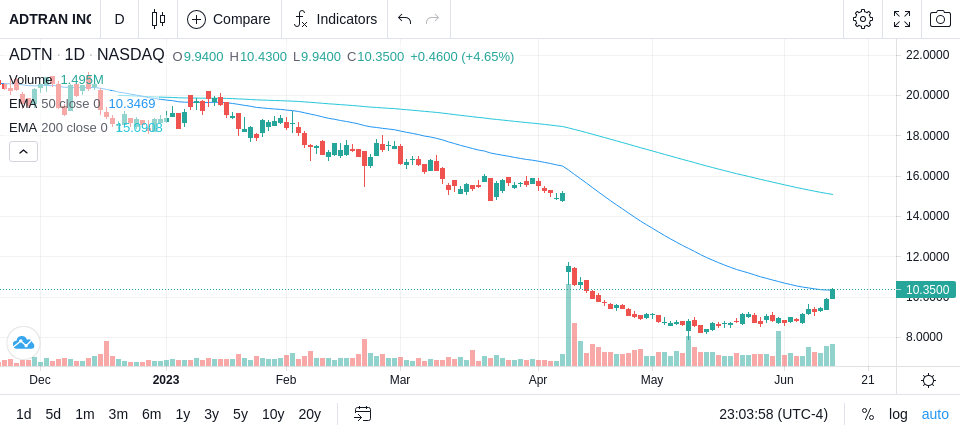Open chart settings gear
This screenshot has height=433, width=960.
point(863,19)
